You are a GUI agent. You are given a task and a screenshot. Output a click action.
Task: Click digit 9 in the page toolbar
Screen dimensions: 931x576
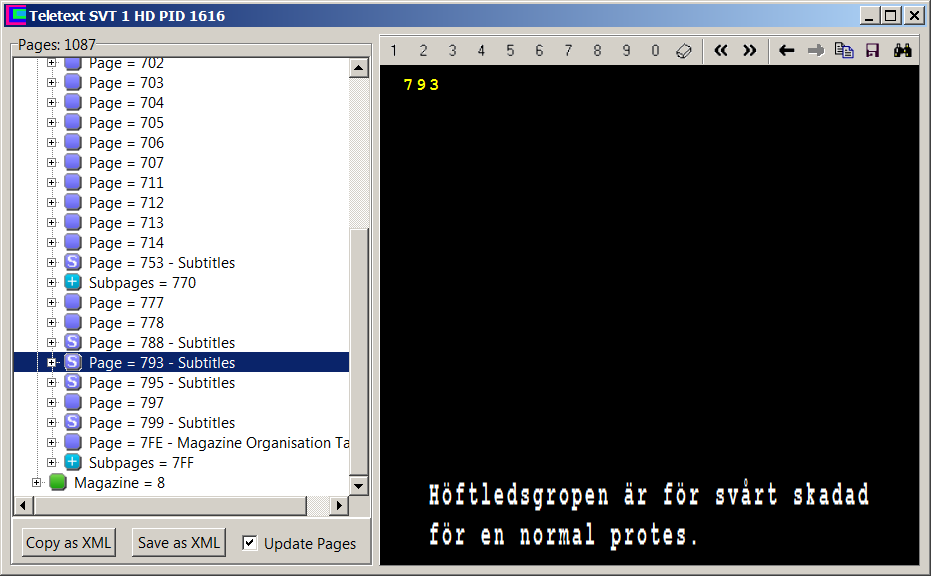(626, 50)
